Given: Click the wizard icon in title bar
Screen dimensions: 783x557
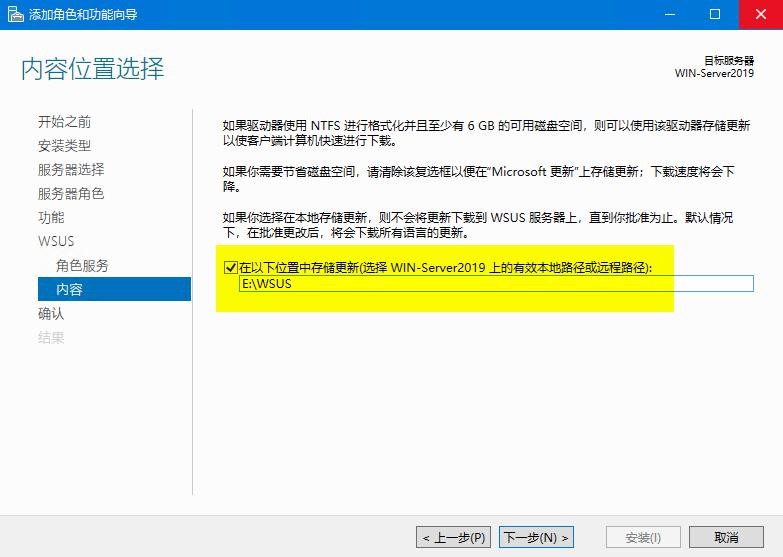Looking at the screenshot, I should point(13,14).
